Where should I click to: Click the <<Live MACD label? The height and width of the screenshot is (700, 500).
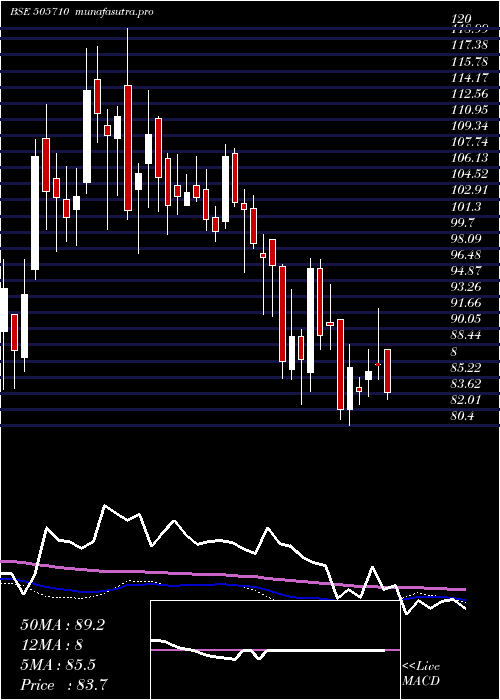coord(421,674)
